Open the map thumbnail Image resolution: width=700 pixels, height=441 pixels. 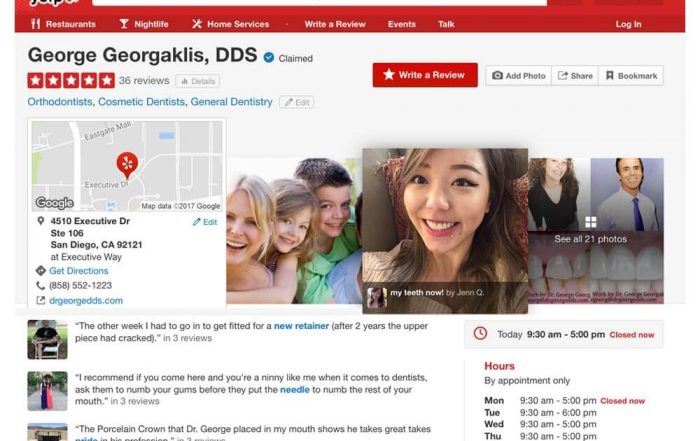point(127,166)
